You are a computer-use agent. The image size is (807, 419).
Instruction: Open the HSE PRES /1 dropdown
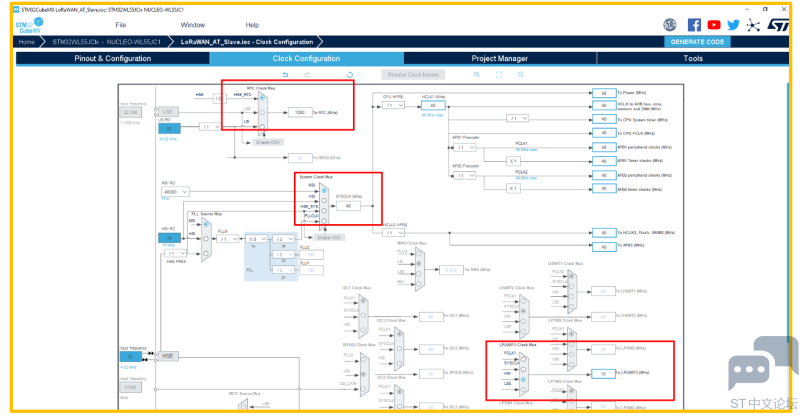tap(176, 253)
